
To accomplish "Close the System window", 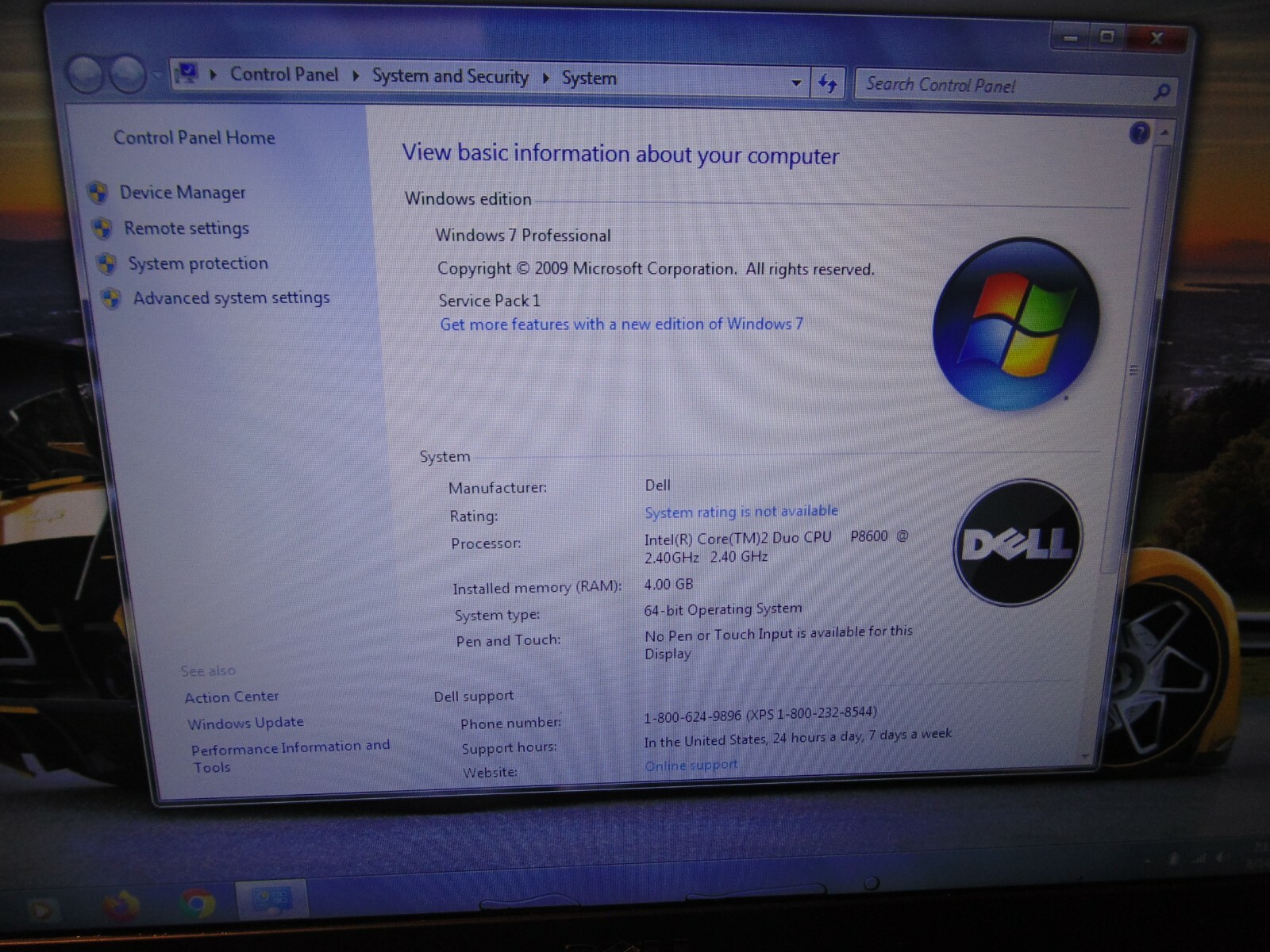I will 1157,38.
